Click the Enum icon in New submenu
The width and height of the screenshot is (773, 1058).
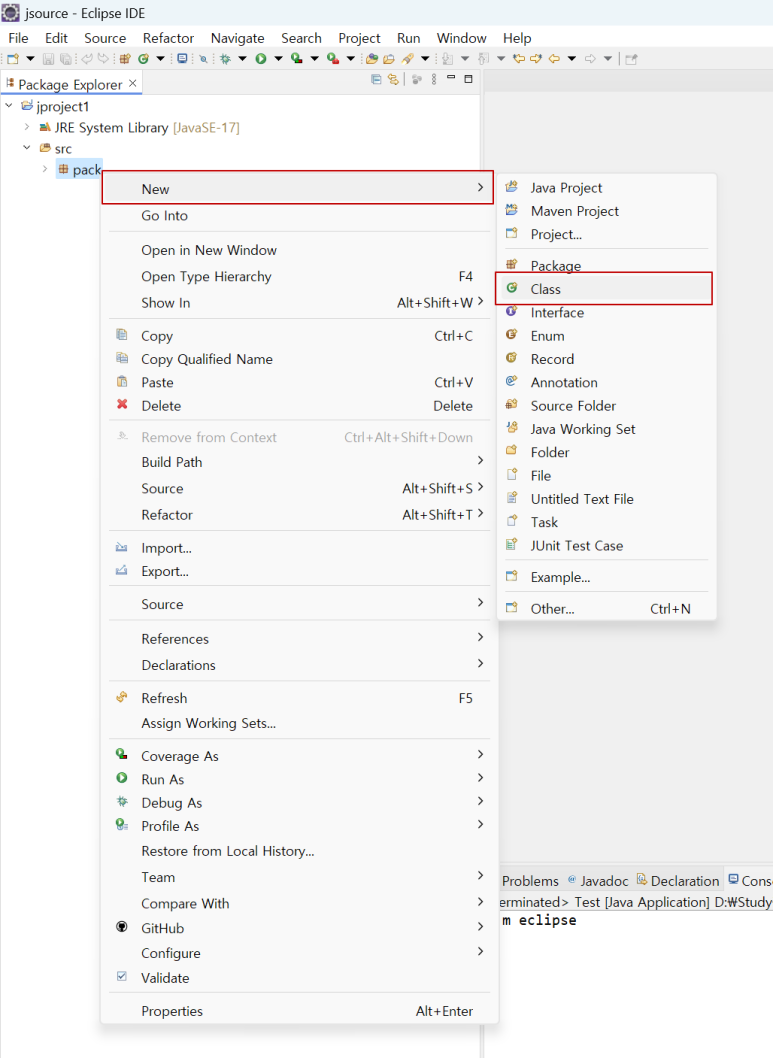512,335
